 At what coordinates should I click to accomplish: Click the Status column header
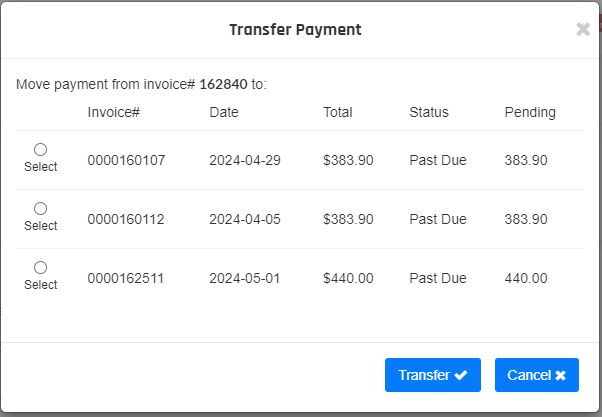click(429, 112)
